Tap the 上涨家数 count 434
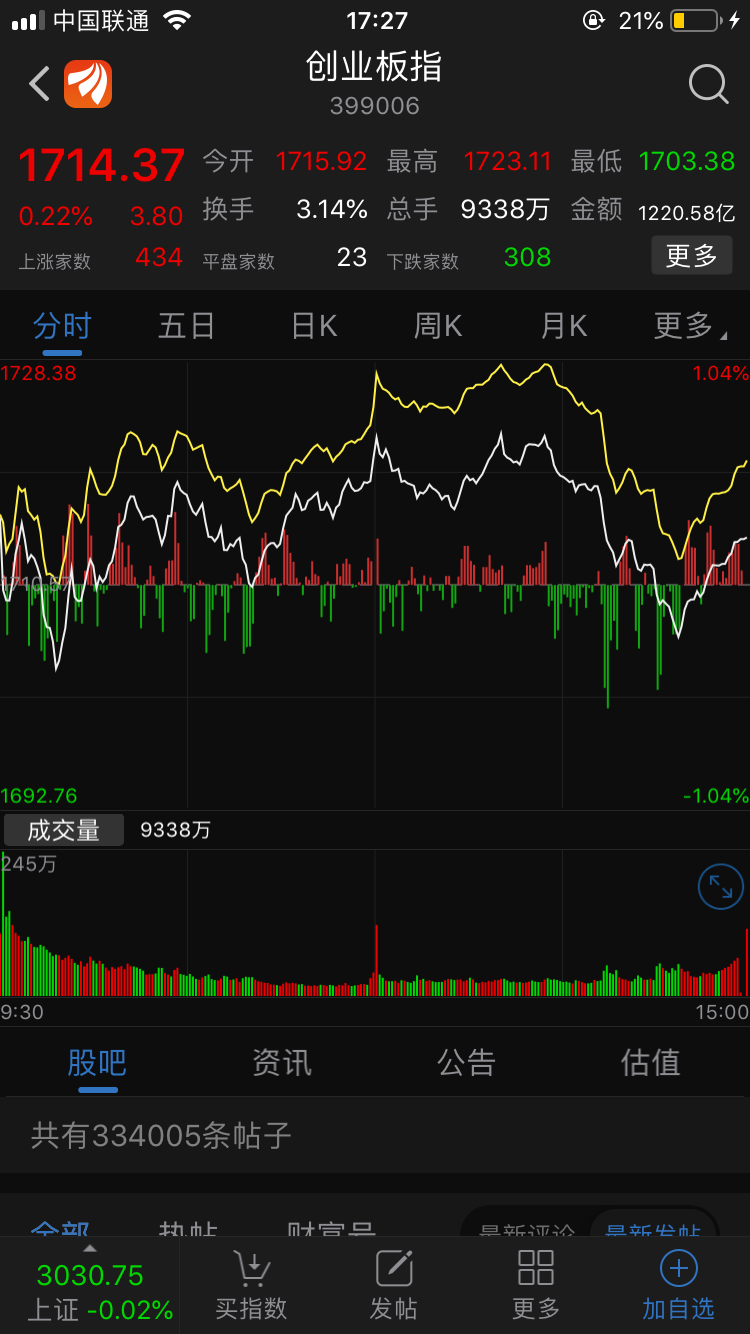Image resolution: width=750 pixels, height=1334 pixels. (159, 257)
